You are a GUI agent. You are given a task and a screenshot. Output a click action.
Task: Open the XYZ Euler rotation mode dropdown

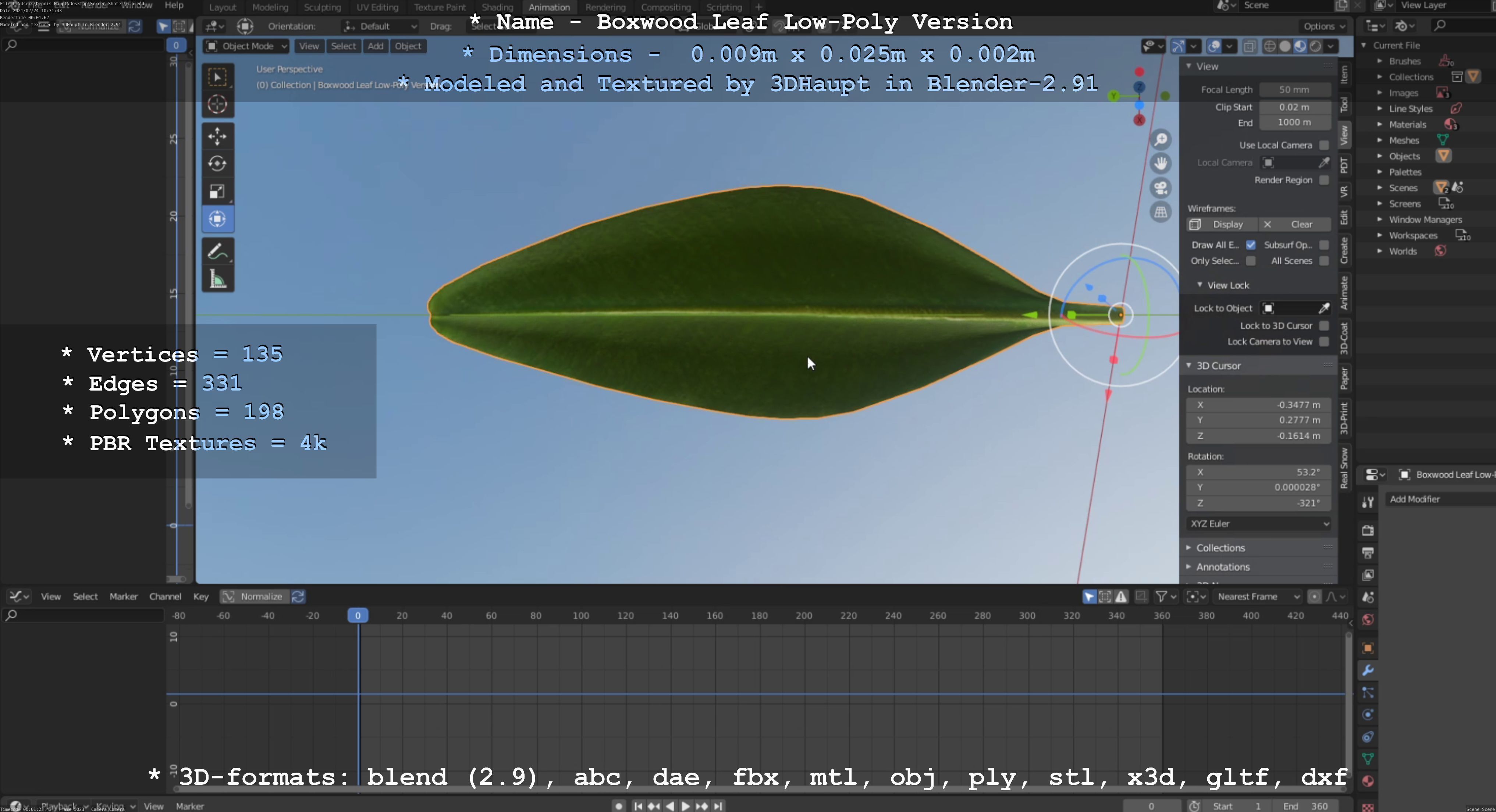pos(1258,524)
